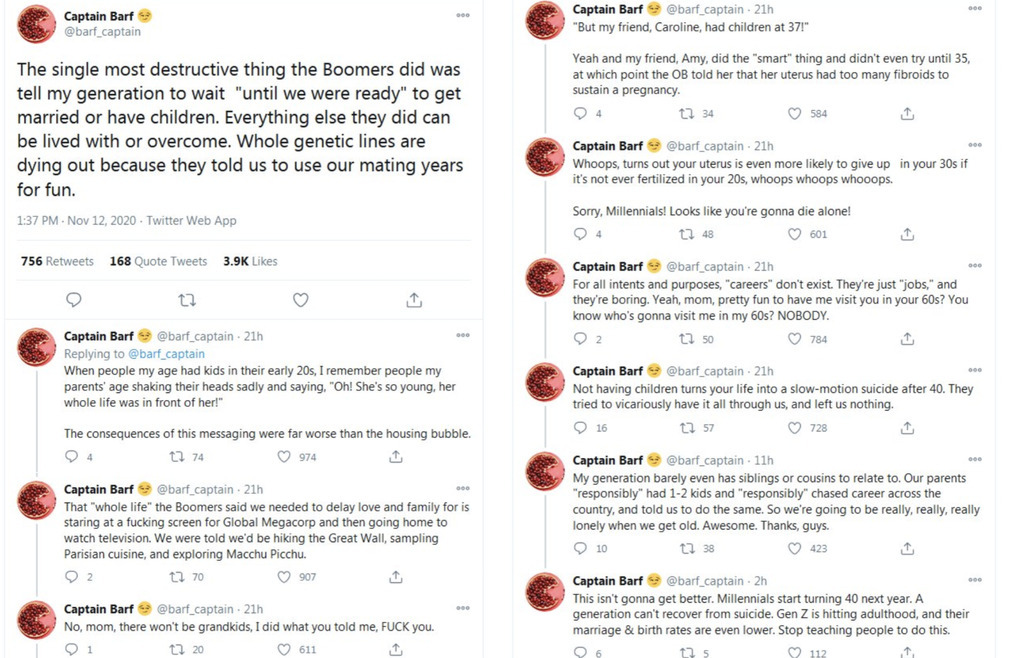Open the 1:37 PM Nov 12, 2020 timestamp
Screen dimensions: 1024x658
click(x=78, y=221)
